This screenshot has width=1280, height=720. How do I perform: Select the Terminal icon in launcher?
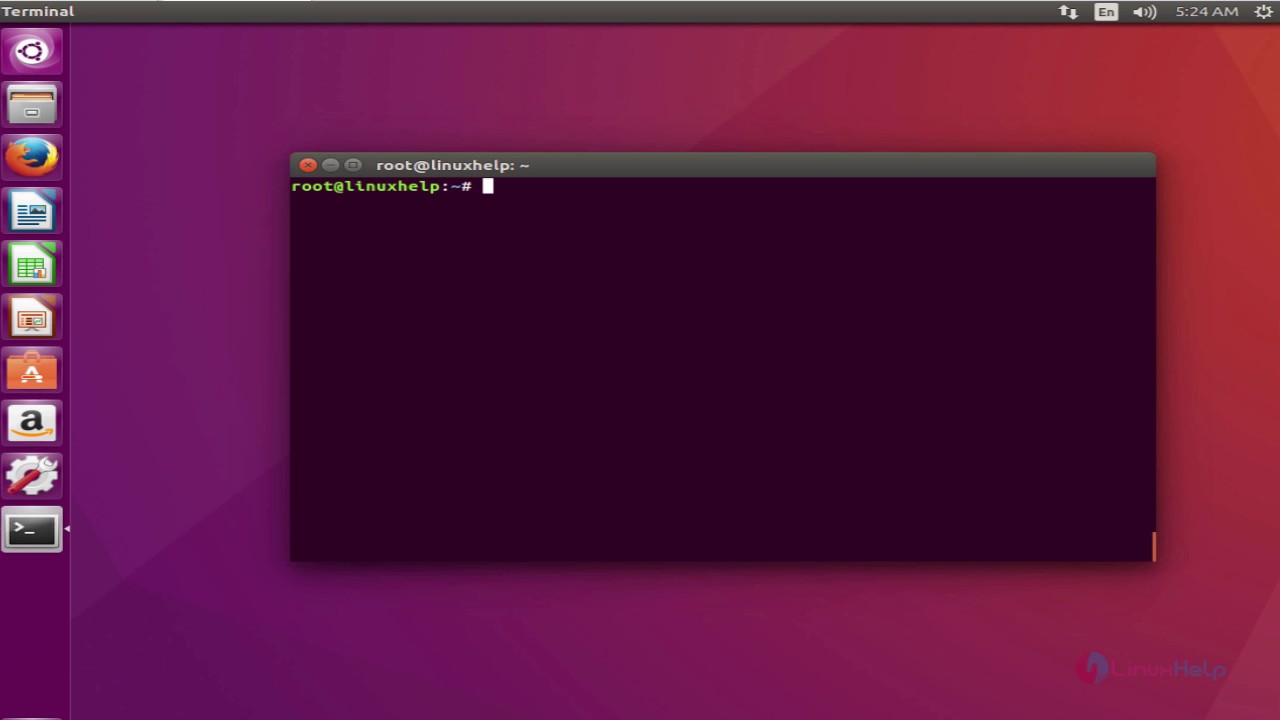click(32, 529)
